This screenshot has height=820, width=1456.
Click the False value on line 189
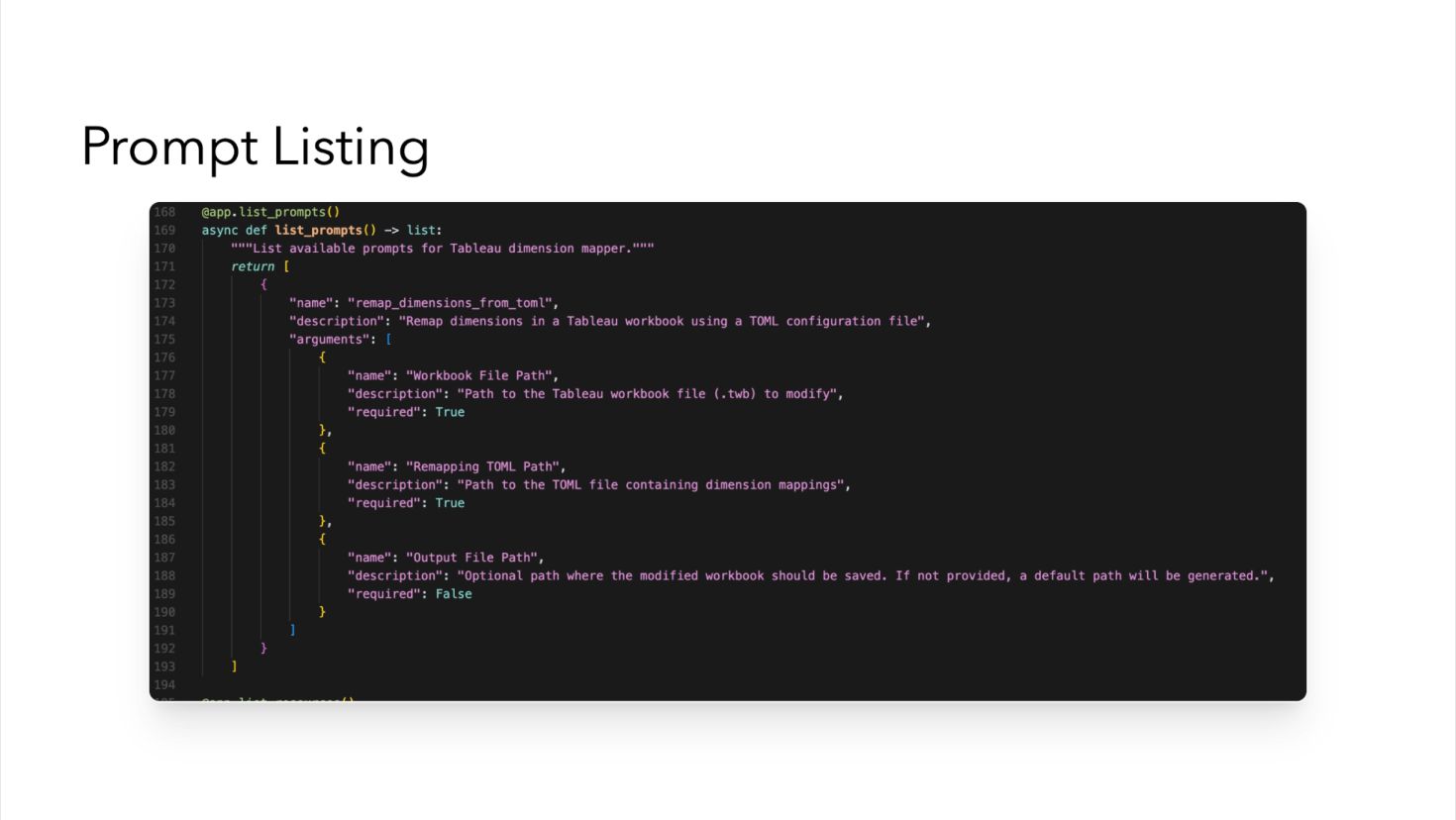point(454,594)
